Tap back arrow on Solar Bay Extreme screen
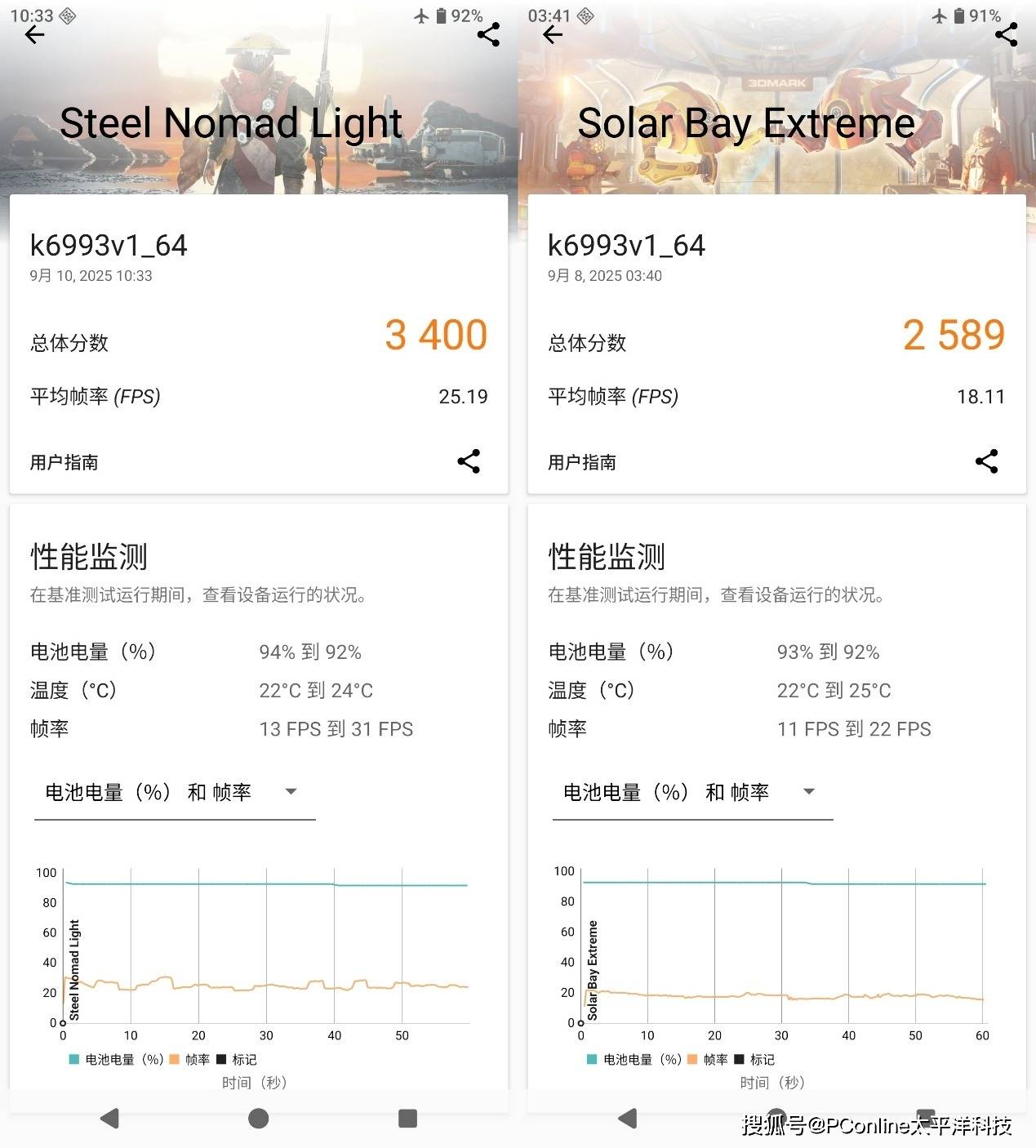 [x=553, y=34]
